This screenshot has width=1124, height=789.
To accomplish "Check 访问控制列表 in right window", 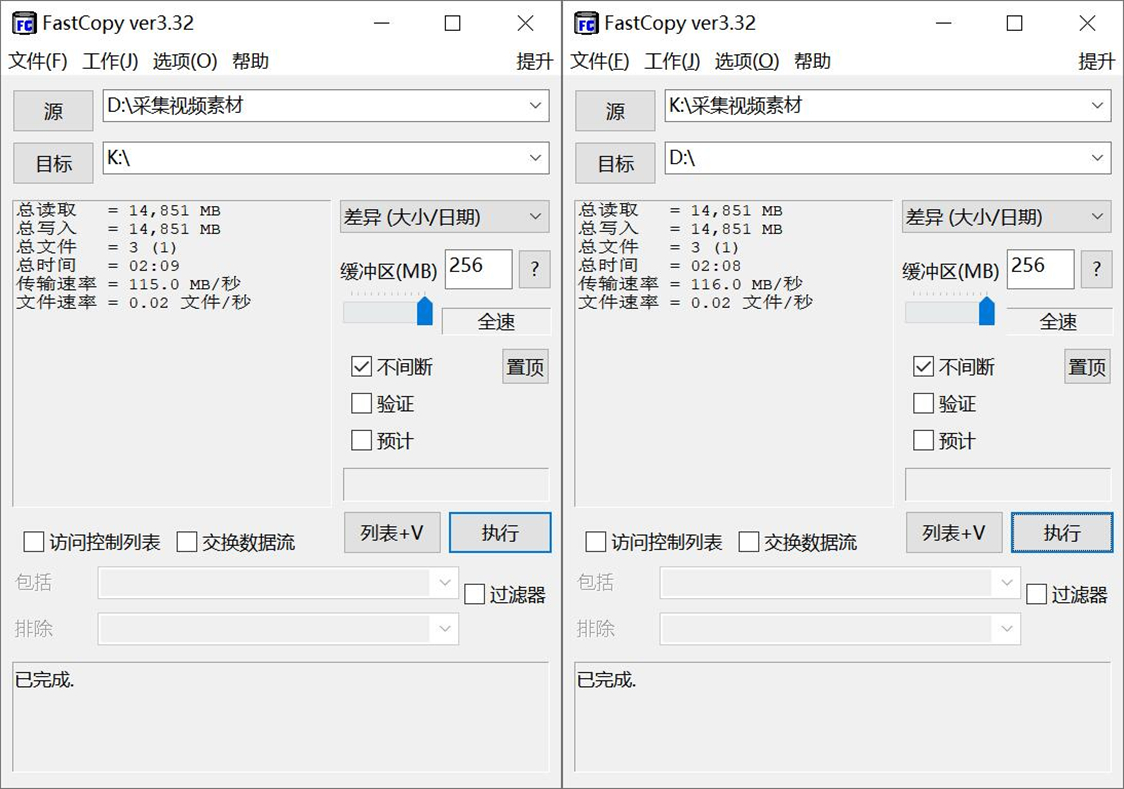I will point(596,542).
